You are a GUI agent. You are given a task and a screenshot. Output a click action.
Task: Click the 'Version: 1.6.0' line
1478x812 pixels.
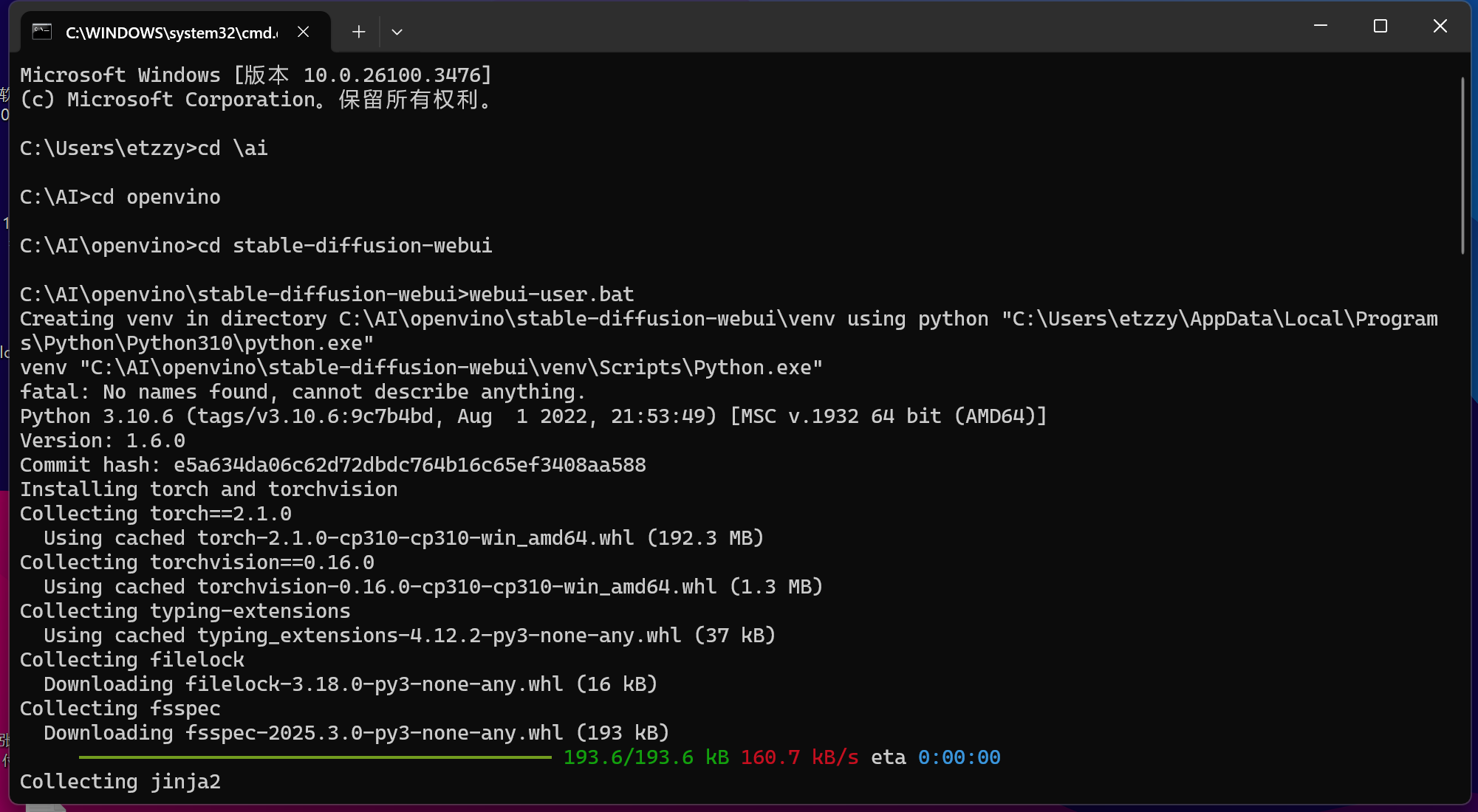click(x=103, y=441)
